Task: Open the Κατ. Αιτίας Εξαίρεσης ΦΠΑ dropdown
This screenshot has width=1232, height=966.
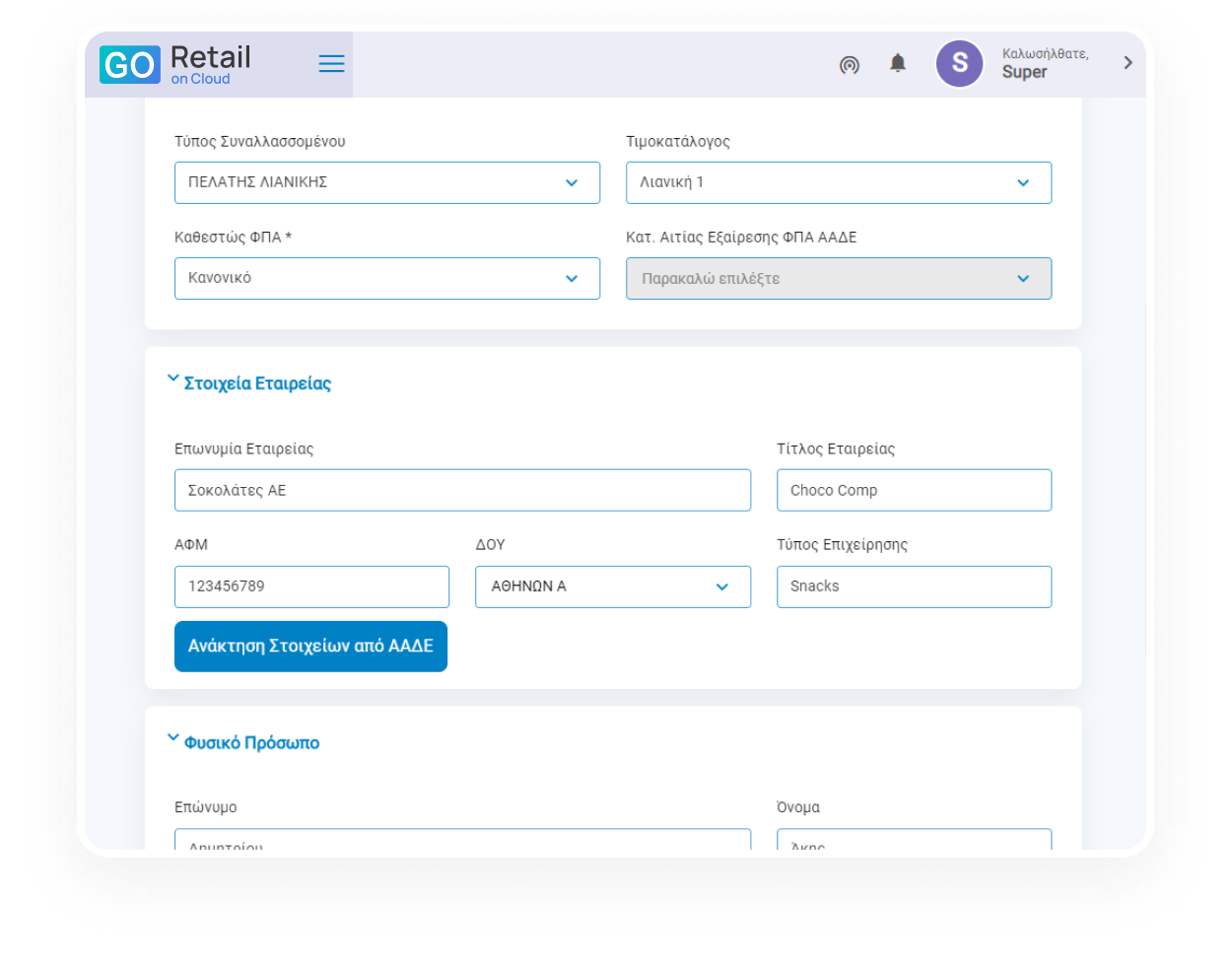Action: pyautogui.click(x=838, y=278)
